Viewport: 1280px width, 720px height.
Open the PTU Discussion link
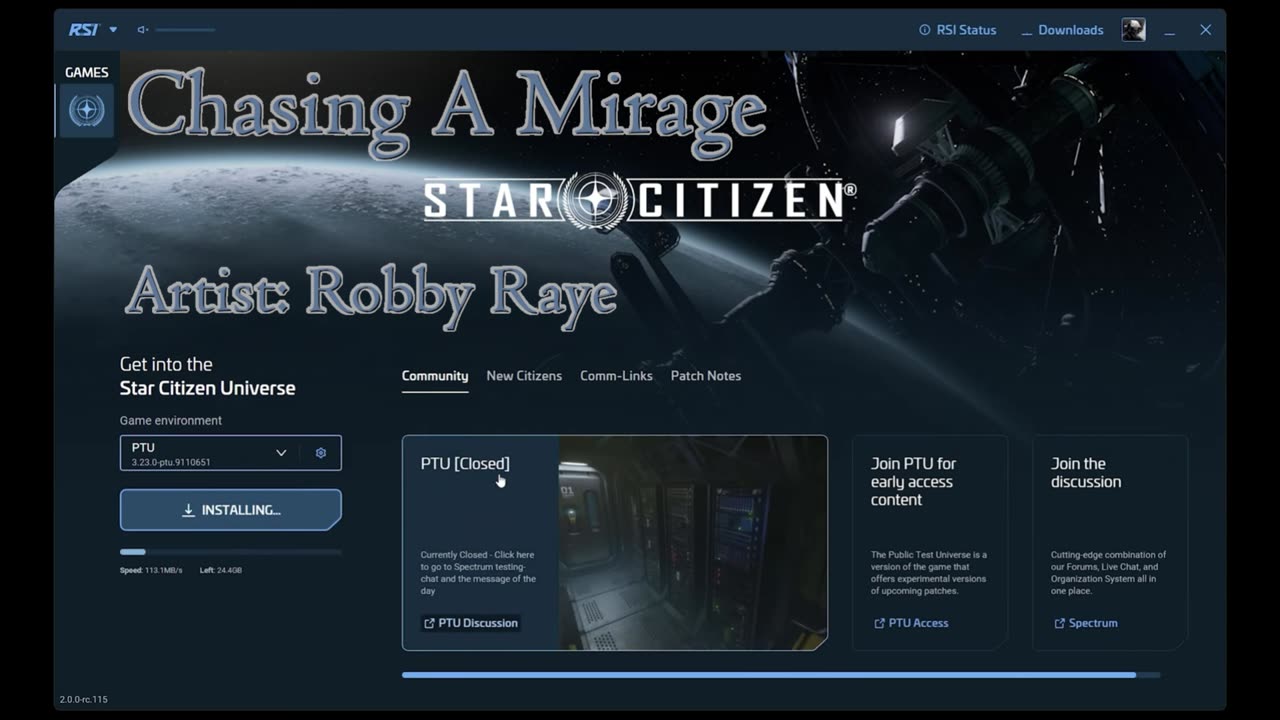pyautogui.click(x=471, y=623)
